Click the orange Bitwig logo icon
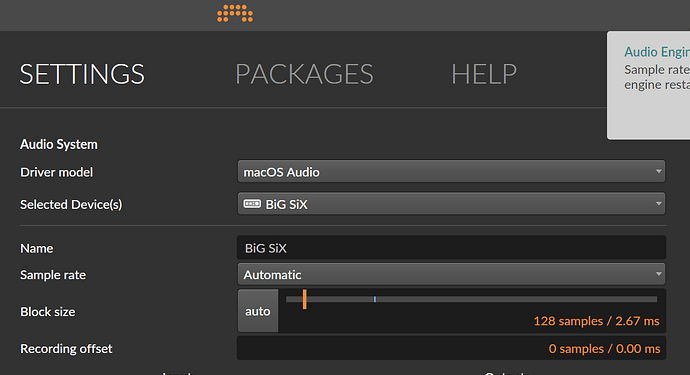Image resolution: width=690 pixels, height=375 pixels. pos(235,13)
